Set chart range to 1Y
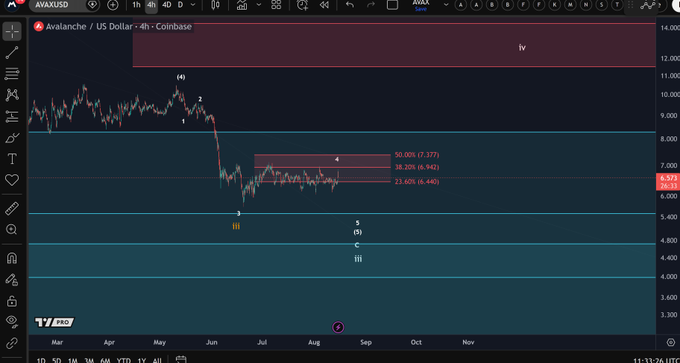 tap(141, 360)
